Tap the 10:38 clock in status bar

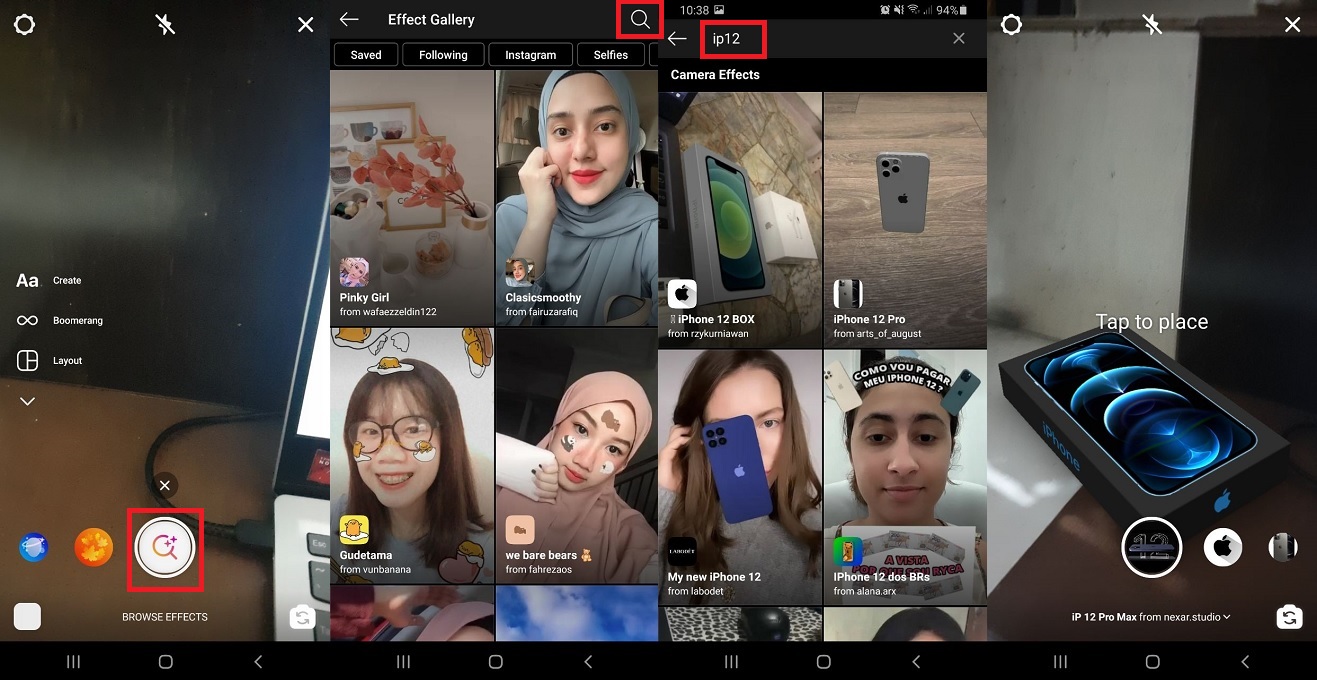tap(693, 10)
